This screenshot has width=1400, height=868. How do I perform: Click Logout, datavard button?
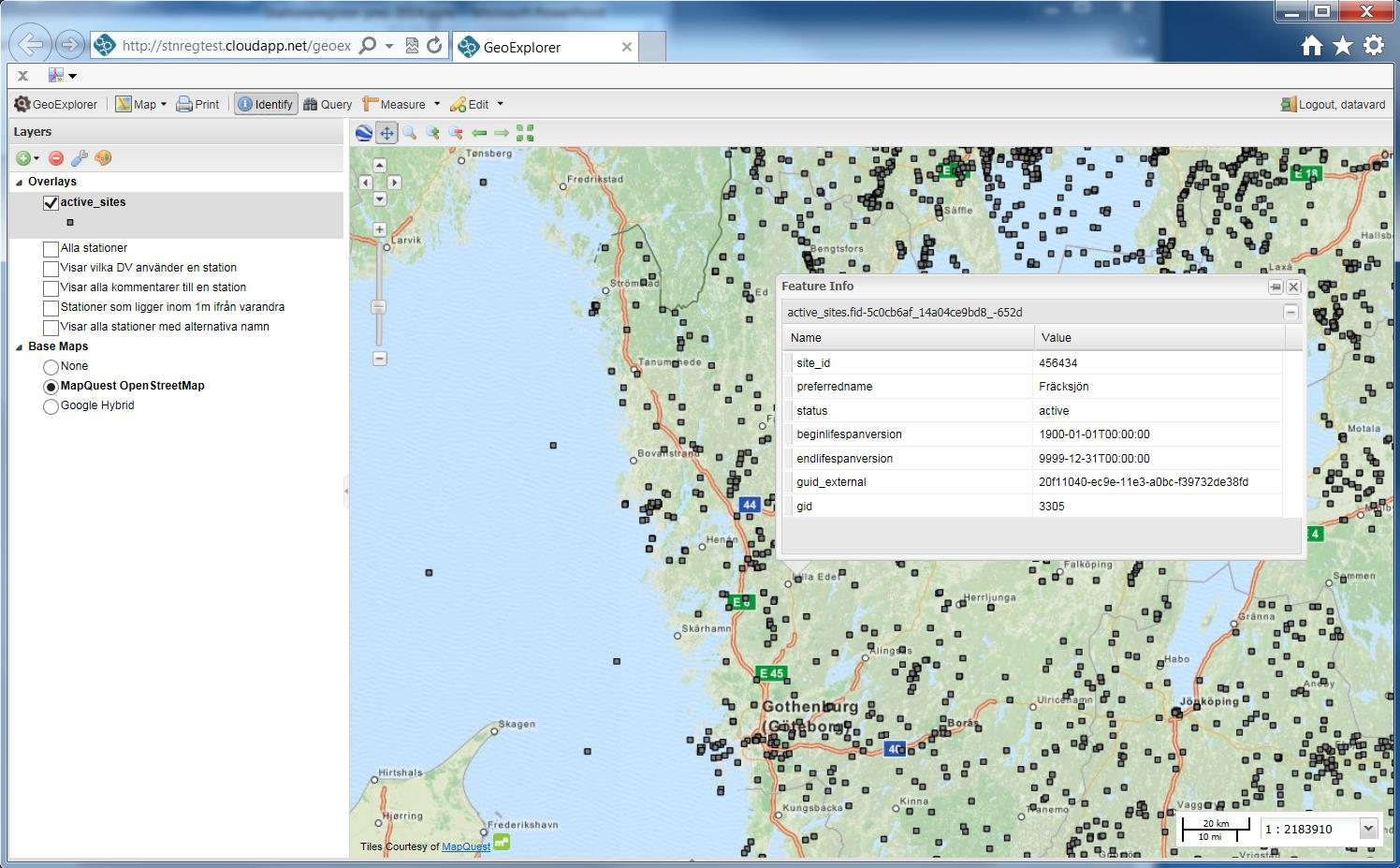coord(1334,104)
